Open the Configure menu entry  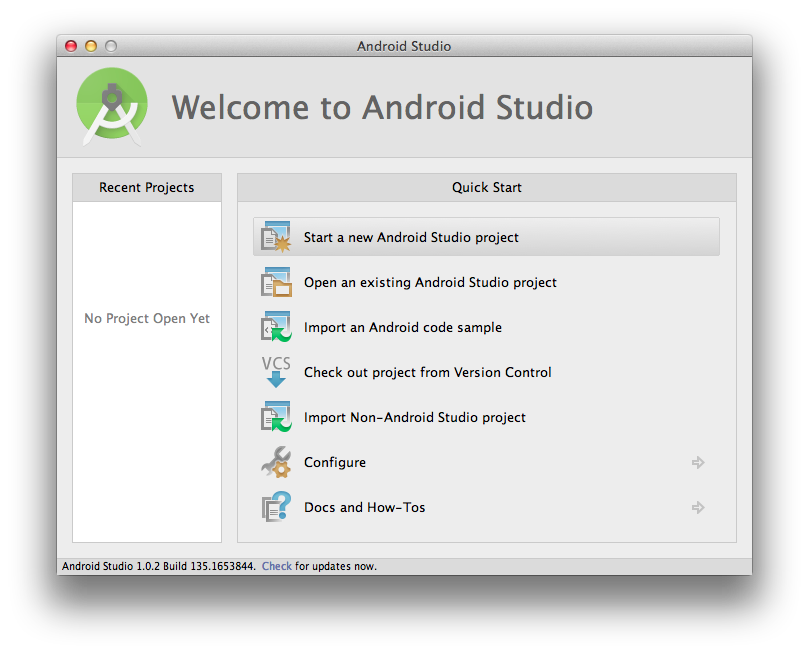(x=335, y=462)
